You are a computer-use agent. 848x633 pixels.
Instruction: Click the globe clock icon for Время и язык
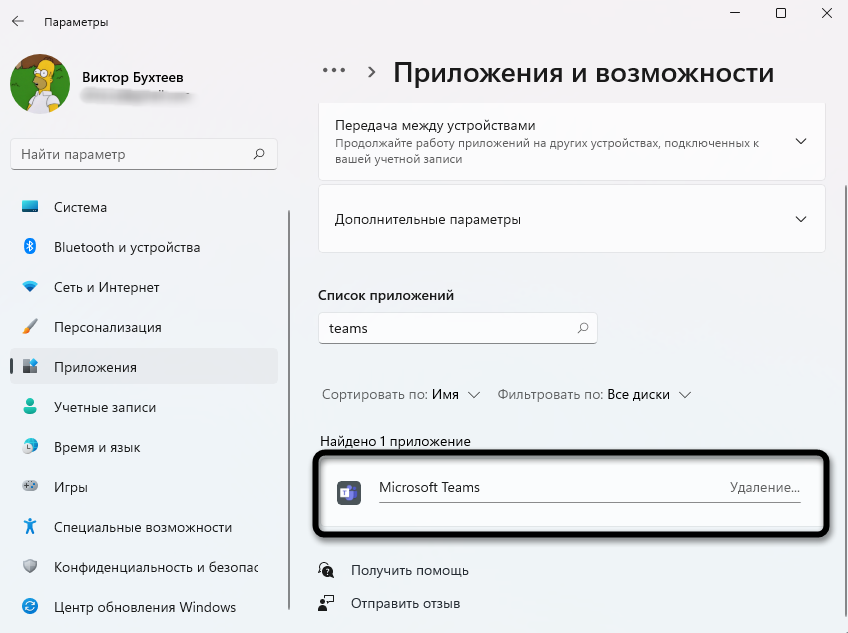30,446
